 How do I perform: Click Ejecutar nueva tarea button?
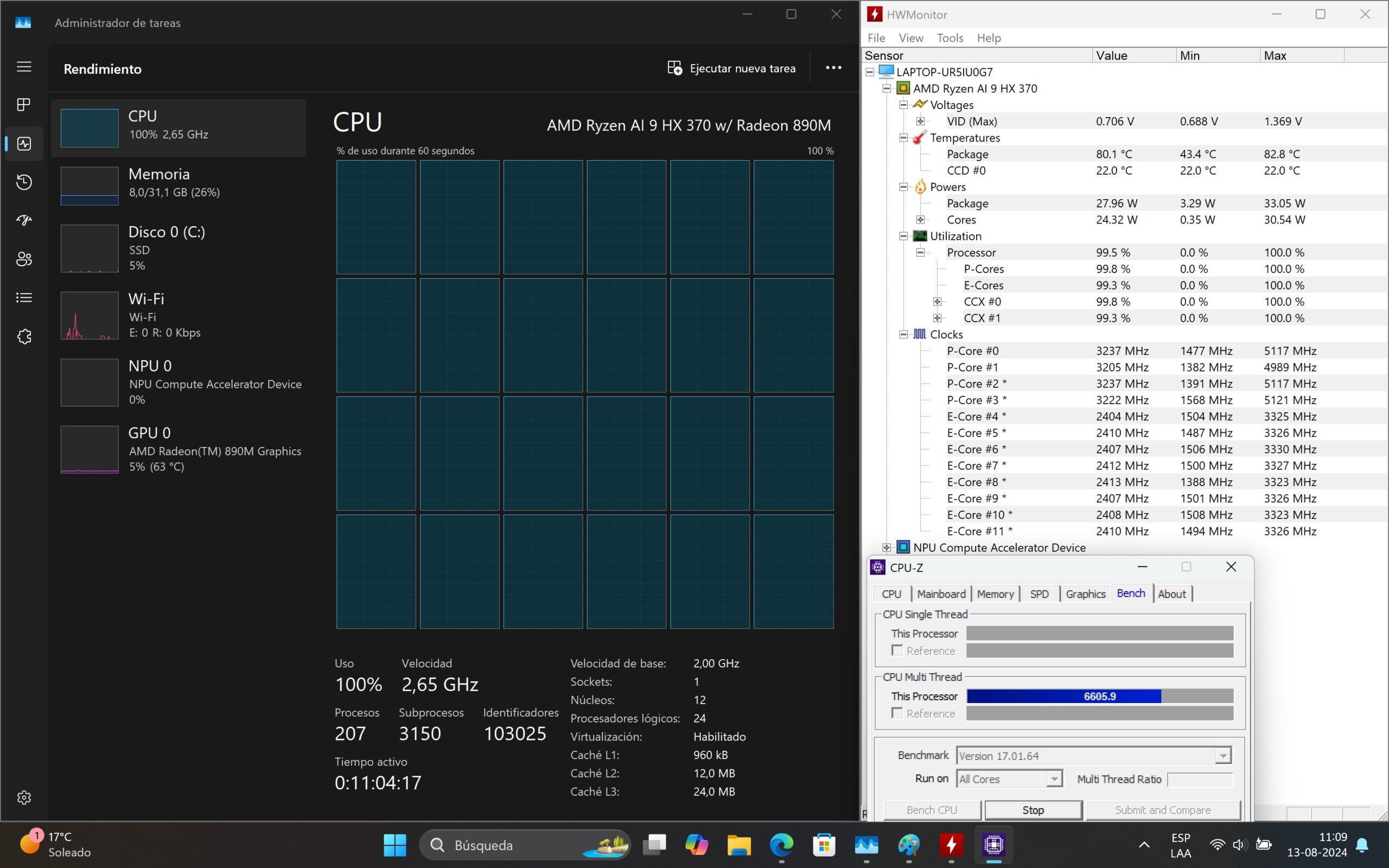click(x=731, y=68)
